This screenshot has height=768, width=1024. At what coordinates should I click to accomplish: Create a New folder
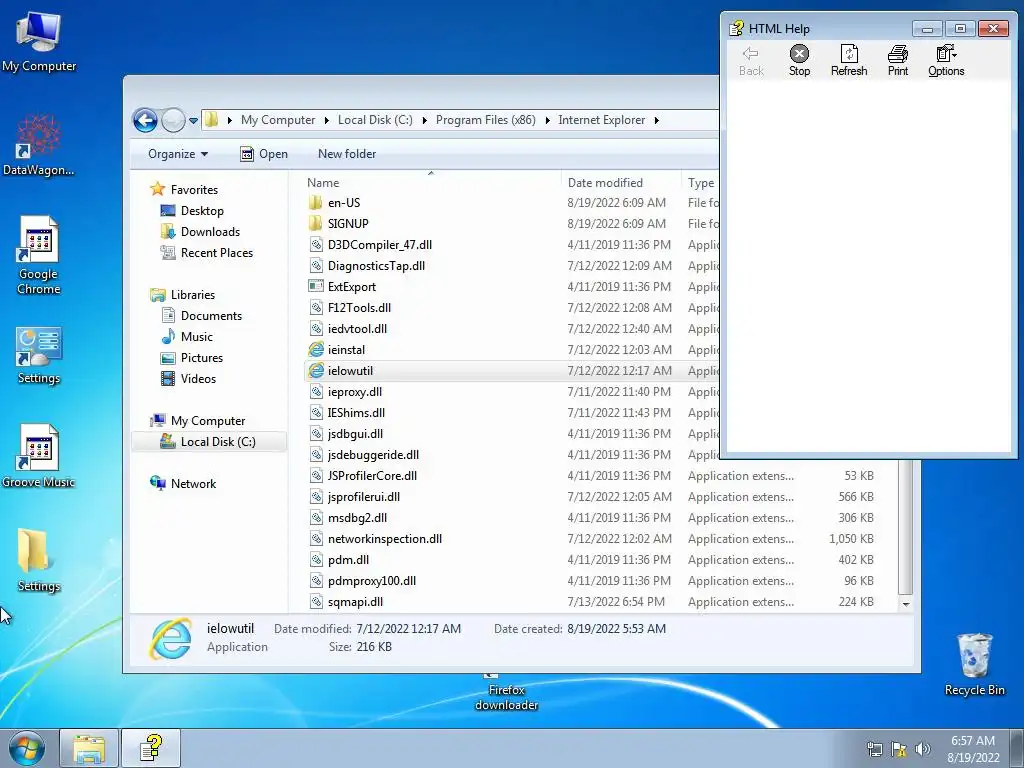coord(347,154)
